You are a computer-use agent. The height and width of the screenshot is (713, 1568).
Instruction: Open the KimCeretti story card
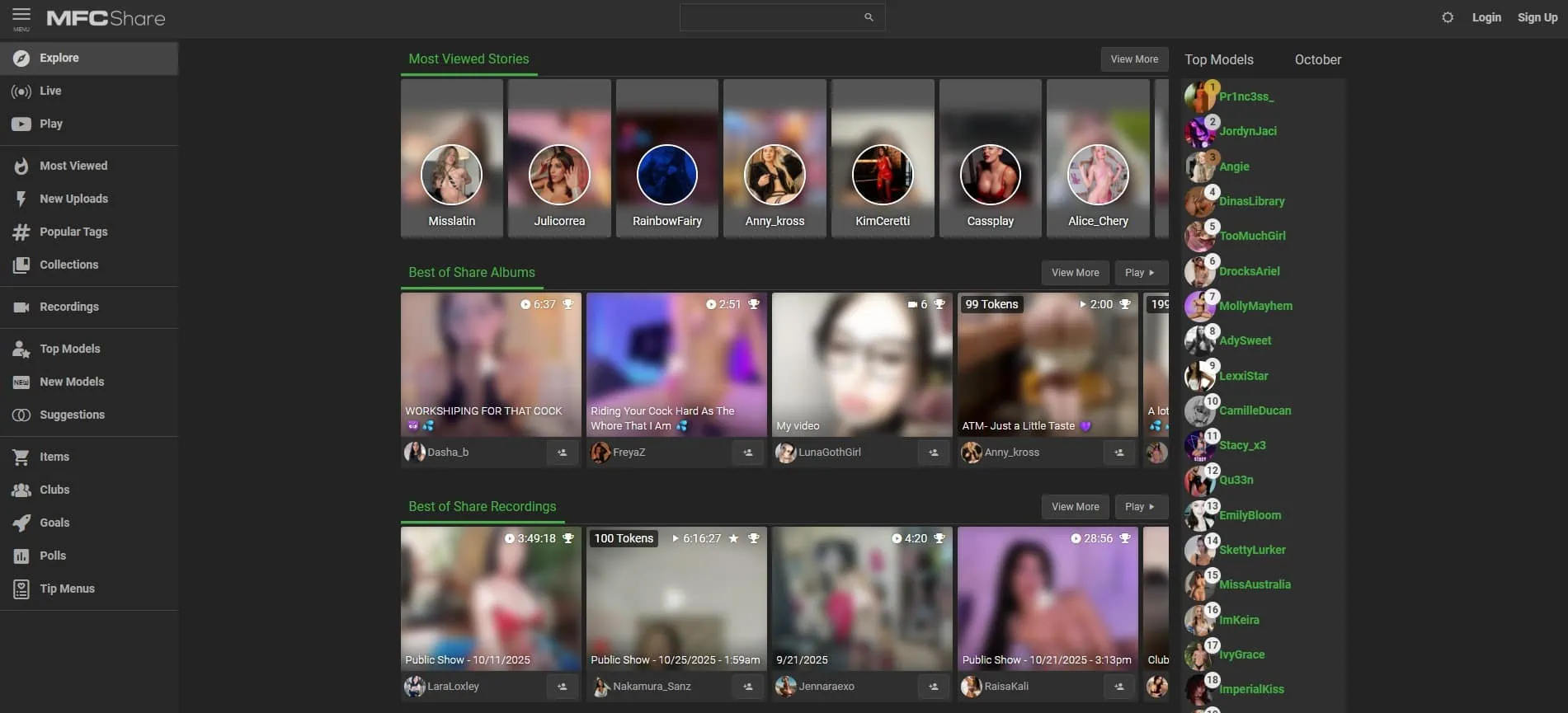pyautogui.click(x=883, y=158)
